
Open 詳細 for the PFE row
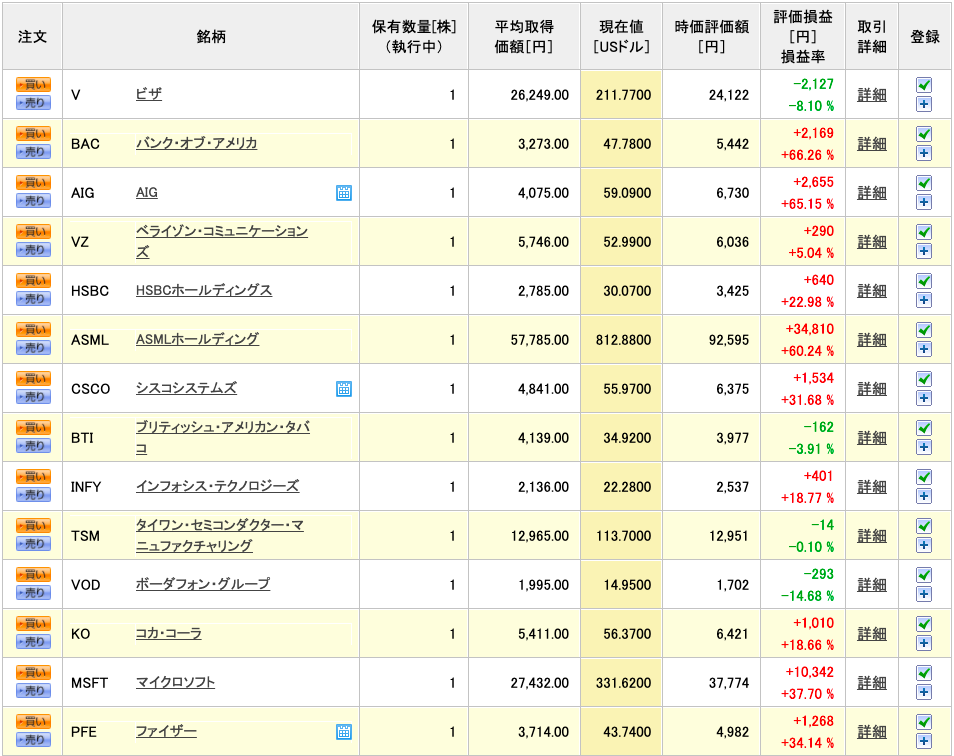[872, 732]
